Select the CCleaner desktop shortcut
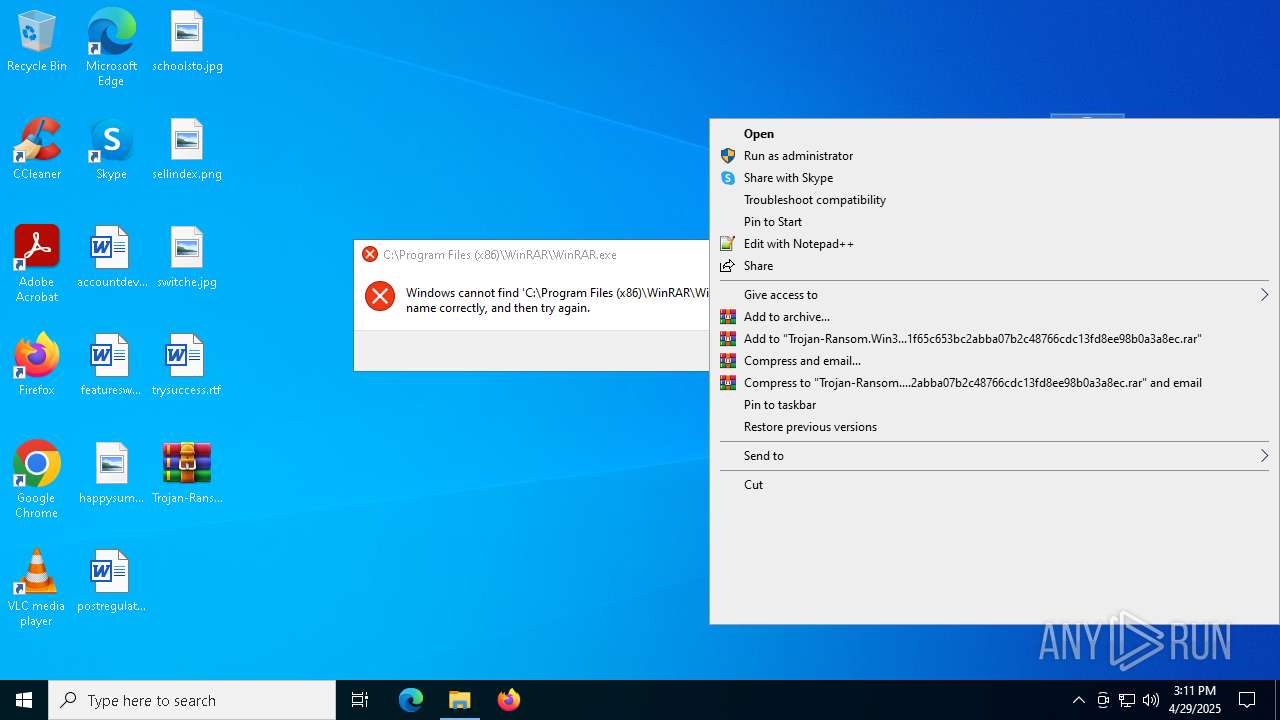 point(37,150)
